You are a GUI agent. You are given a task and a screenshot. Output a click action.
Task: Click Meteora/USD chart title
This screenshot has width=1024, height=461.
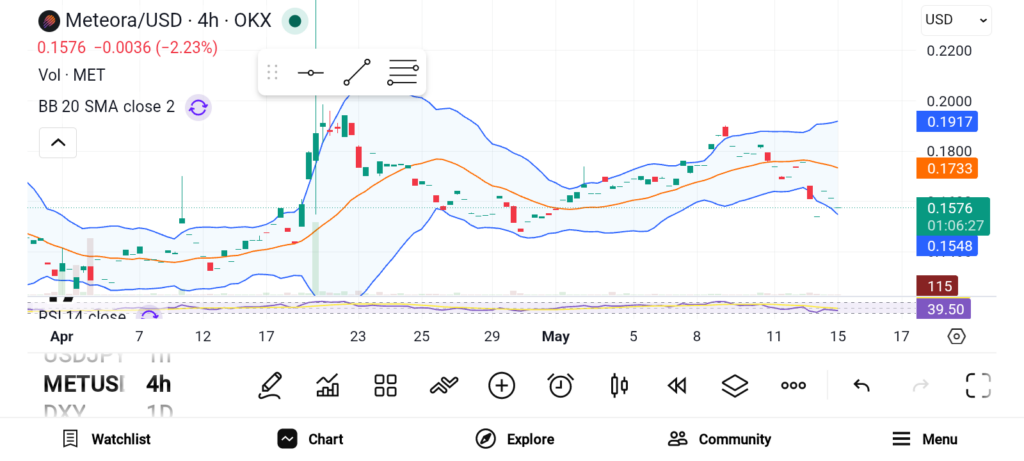(168, 21)
